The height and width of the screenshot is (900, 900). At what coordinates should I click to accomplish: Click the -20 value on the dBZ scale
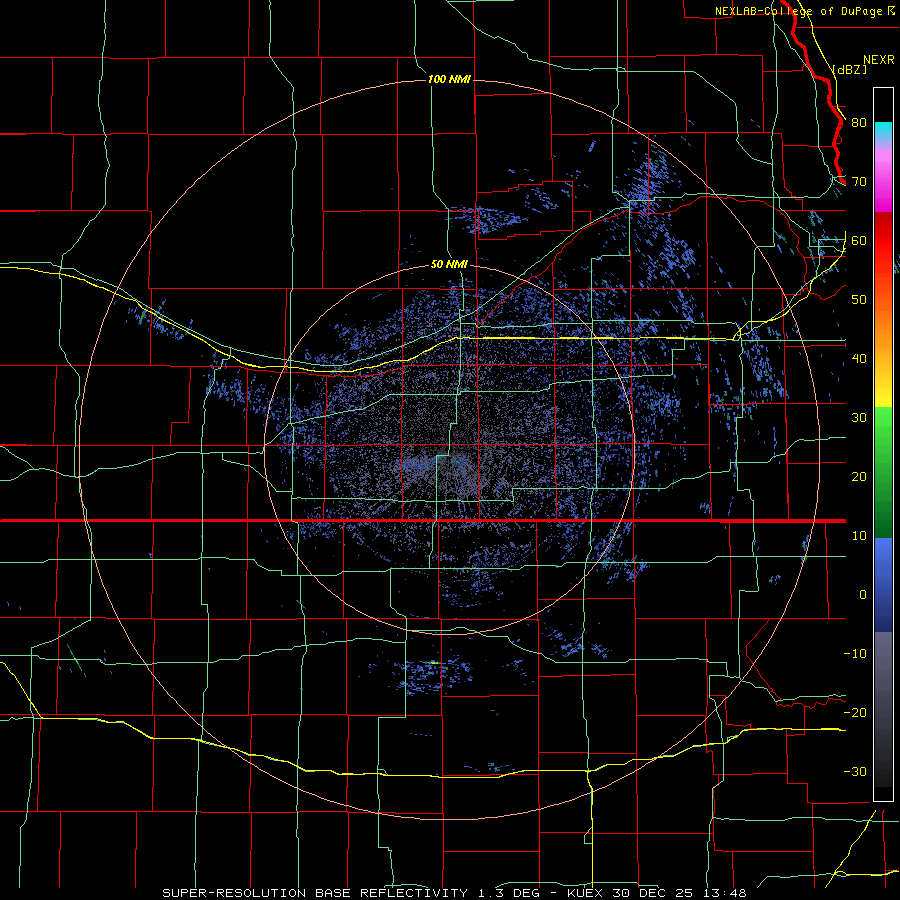click(855, 713)
